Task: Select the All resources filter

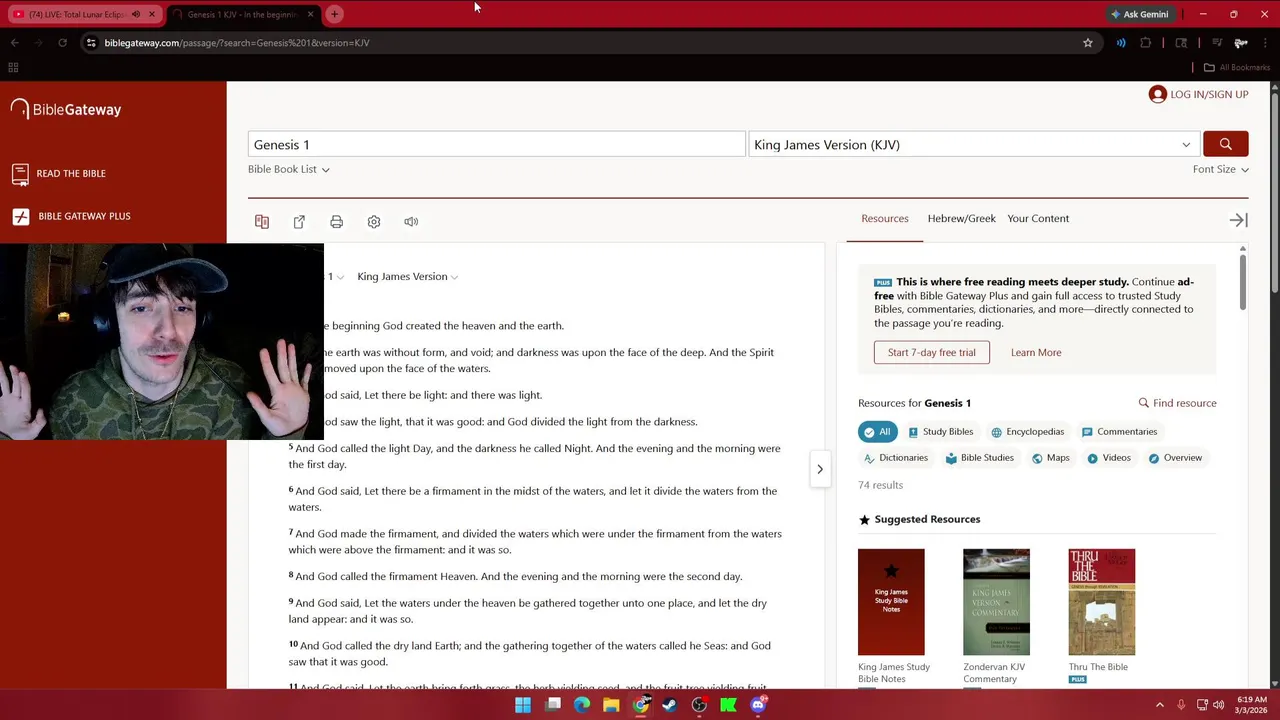Action: tap(877, 432)
